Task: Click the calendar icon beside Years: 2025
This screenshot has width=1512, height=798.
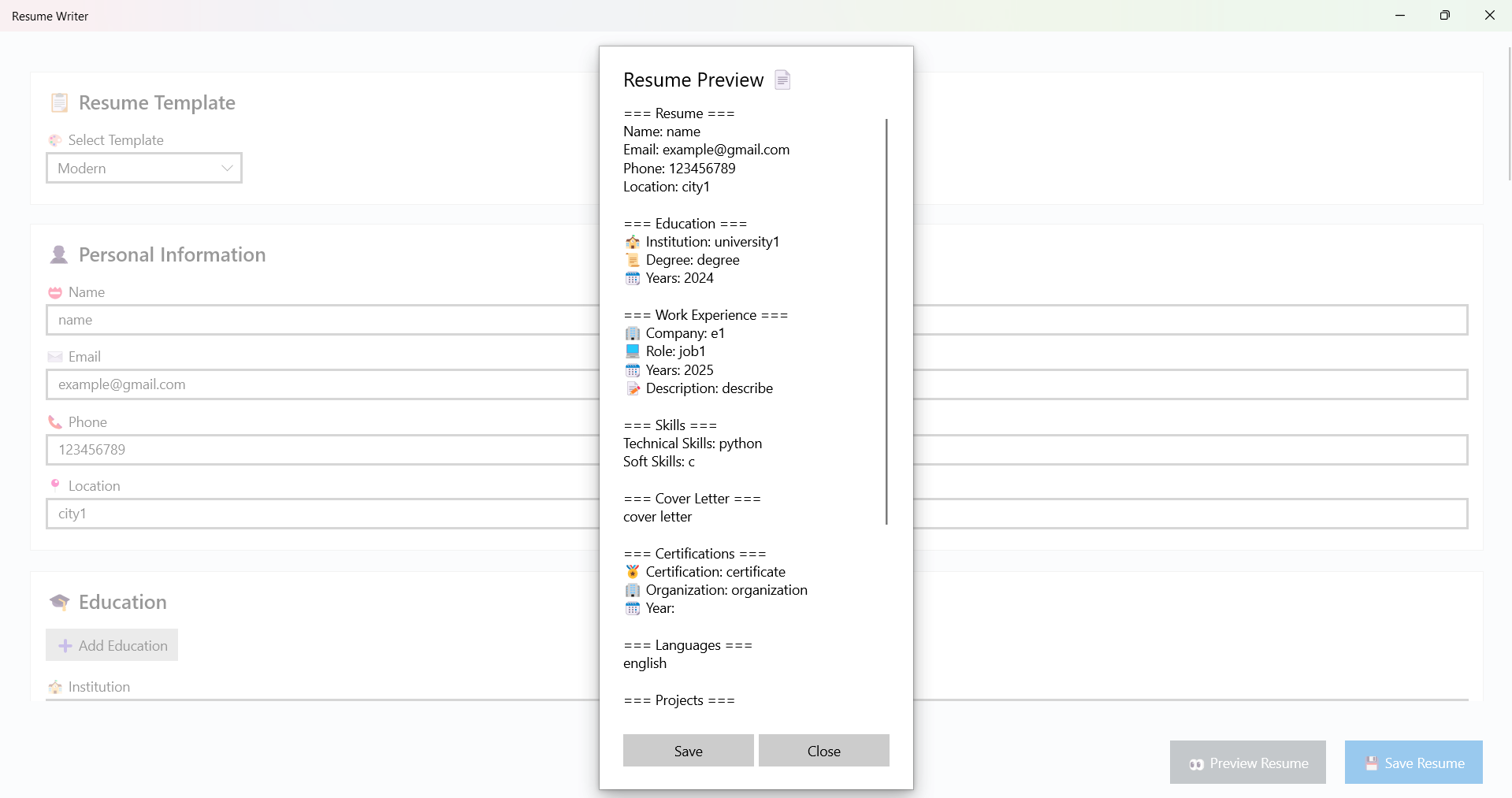Action: click(x=633, y=370)
